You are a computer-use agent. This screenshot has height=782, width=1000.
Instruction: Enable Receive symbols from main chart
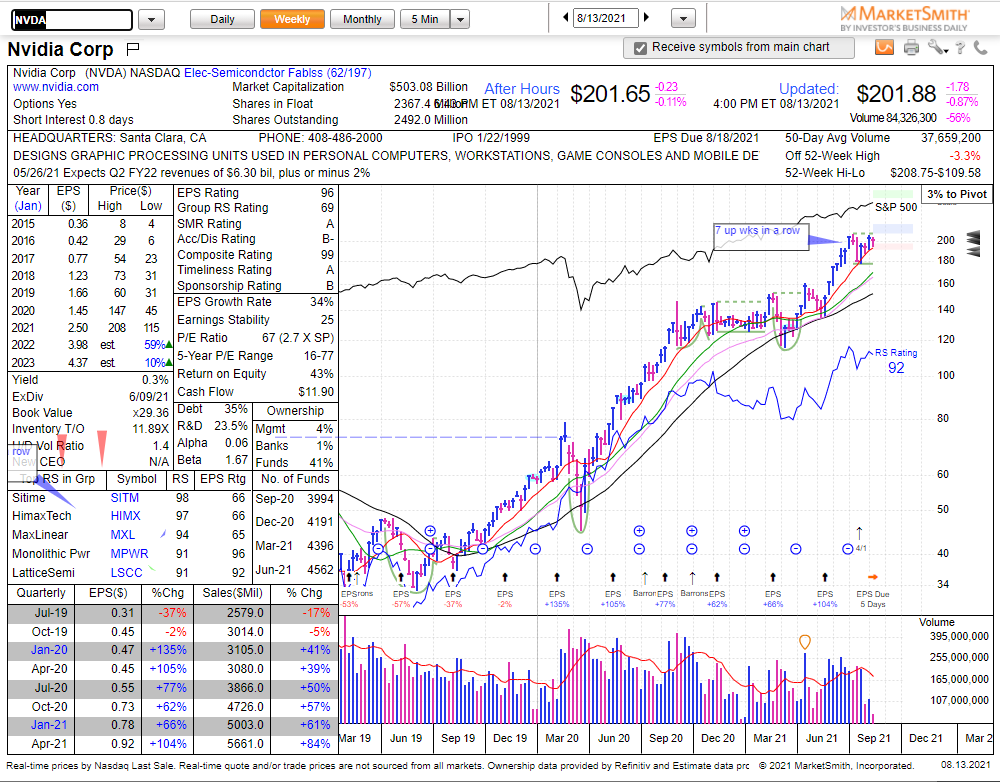637,47
